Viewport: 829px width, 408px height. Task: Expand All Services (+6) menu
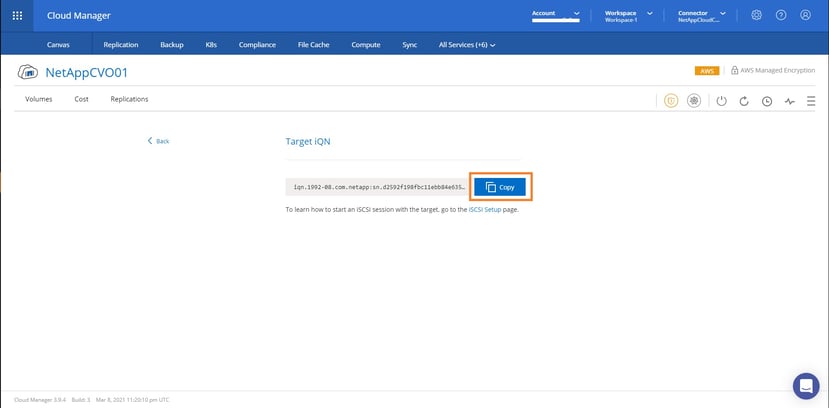pyautogui.click(x=468, y=45)
